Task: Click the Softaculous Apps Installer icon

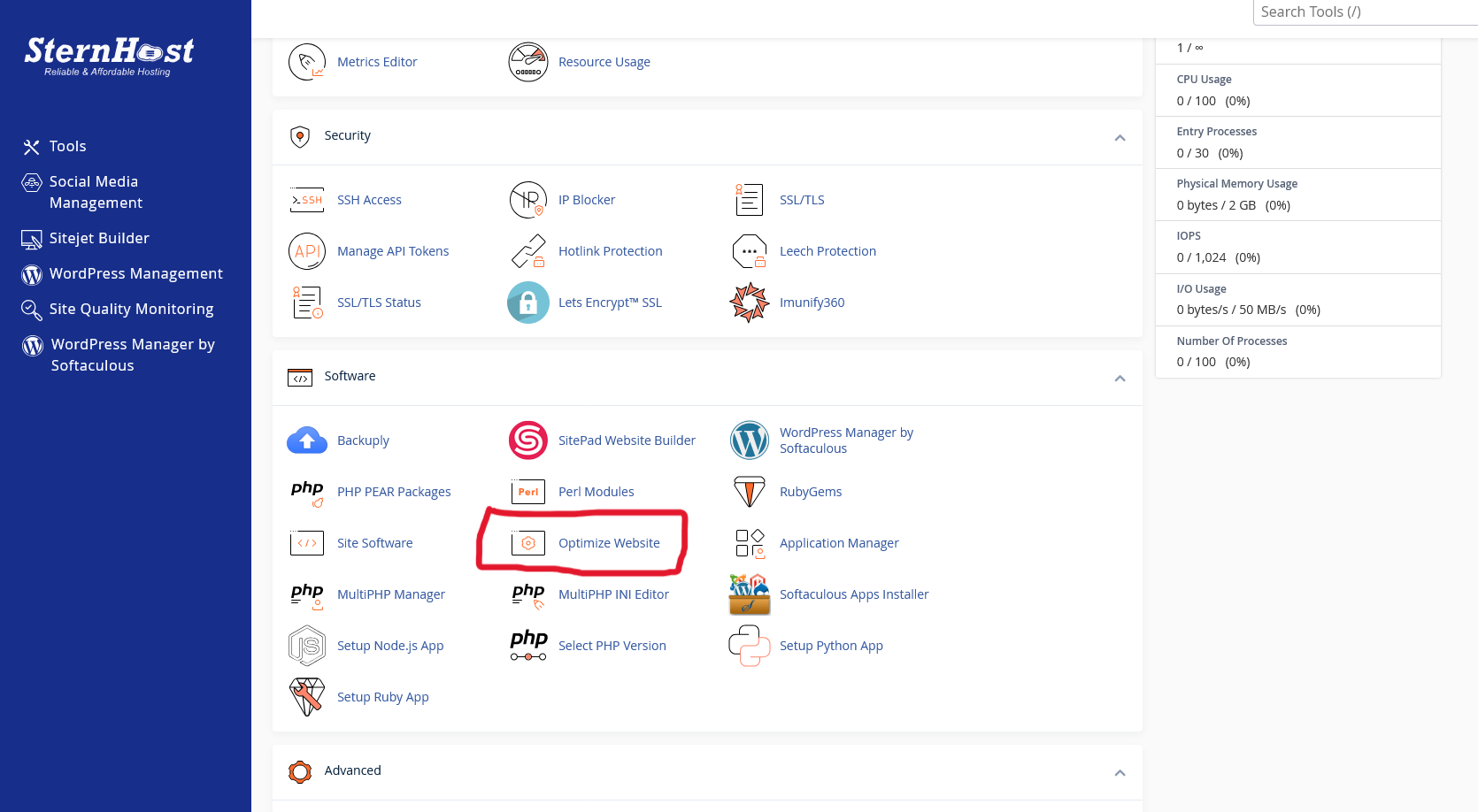Action: tap(749, 594)
